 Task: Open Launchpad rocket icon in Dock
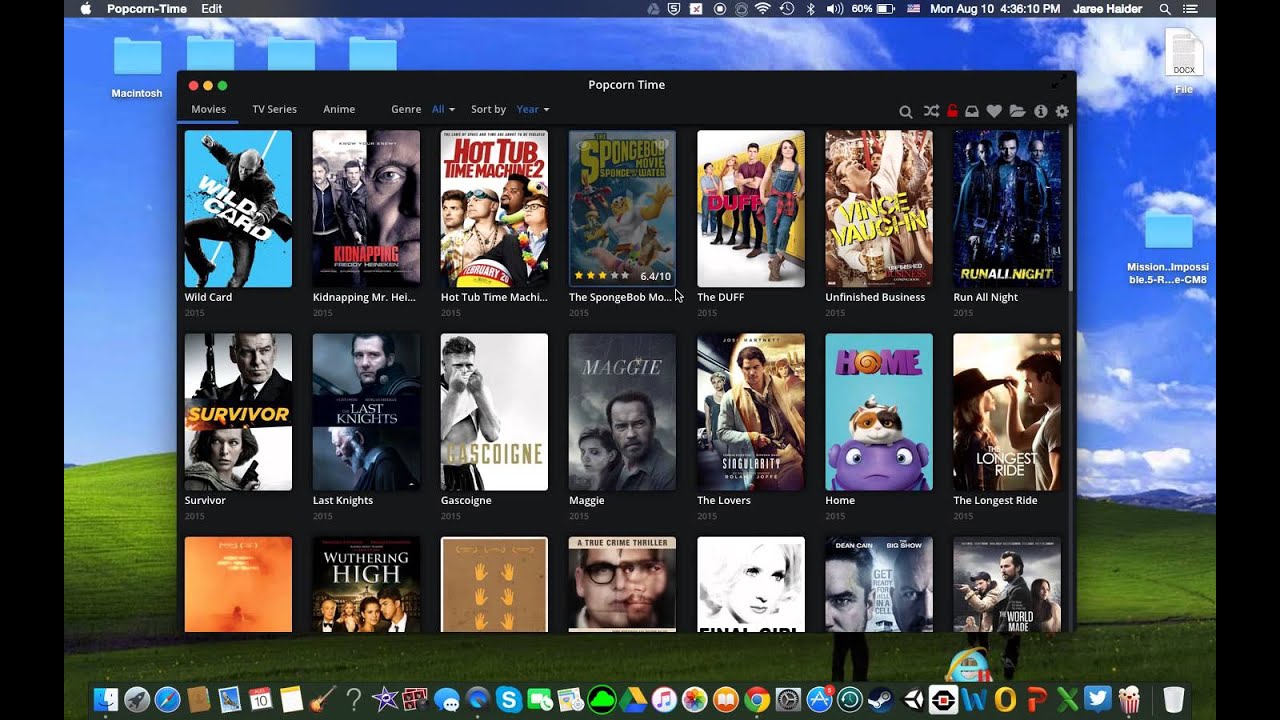pyautogui.click(x=136, y=700)
